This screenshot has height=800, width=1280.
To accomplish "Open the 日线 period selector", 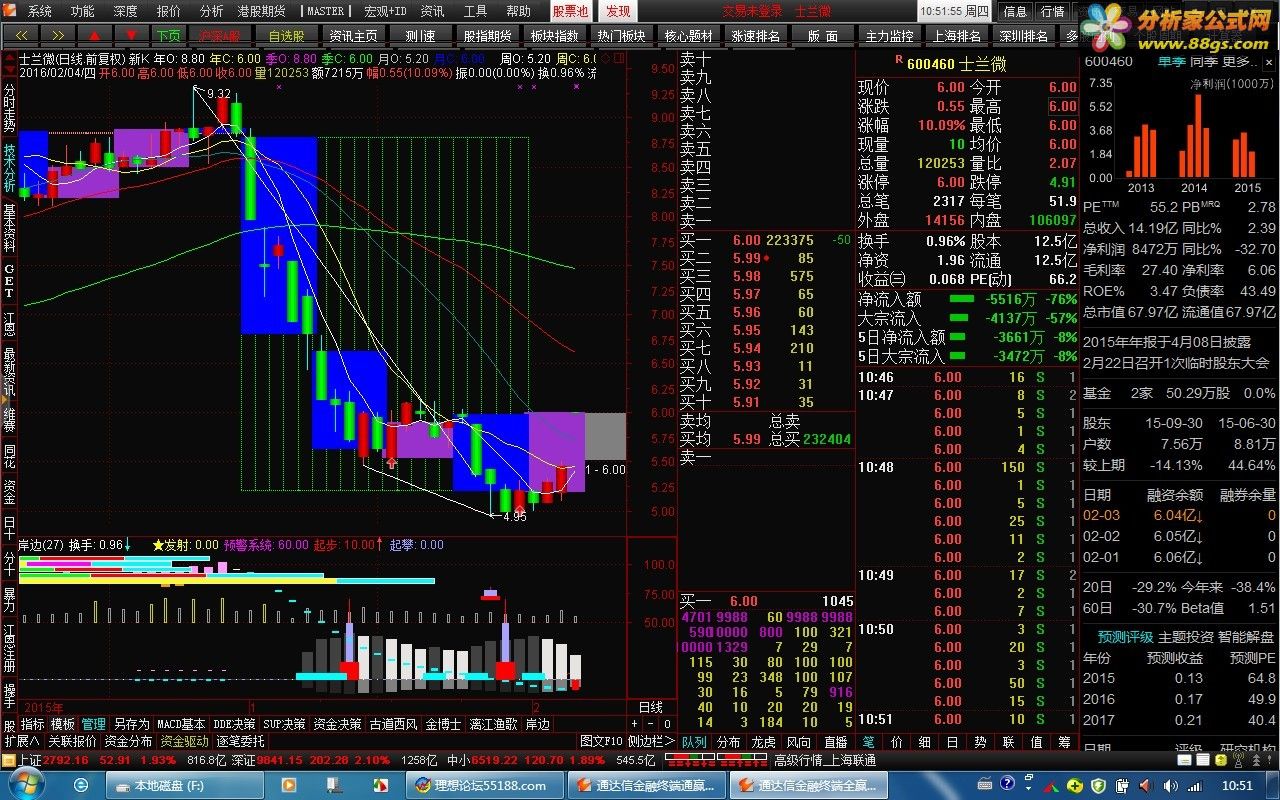I will pos(650,707).
